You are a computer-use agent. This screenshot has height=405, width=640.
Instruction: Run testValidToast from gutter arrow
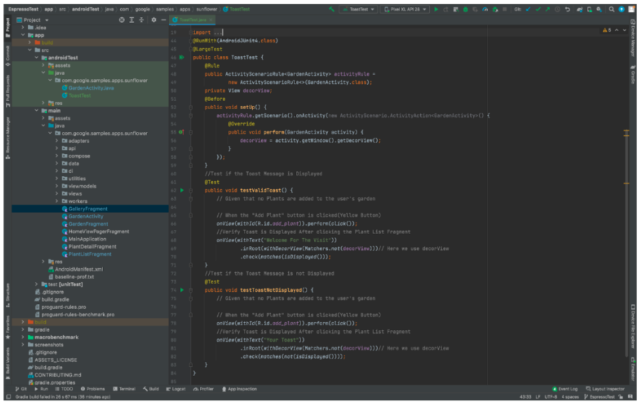(x=182, y=190)
